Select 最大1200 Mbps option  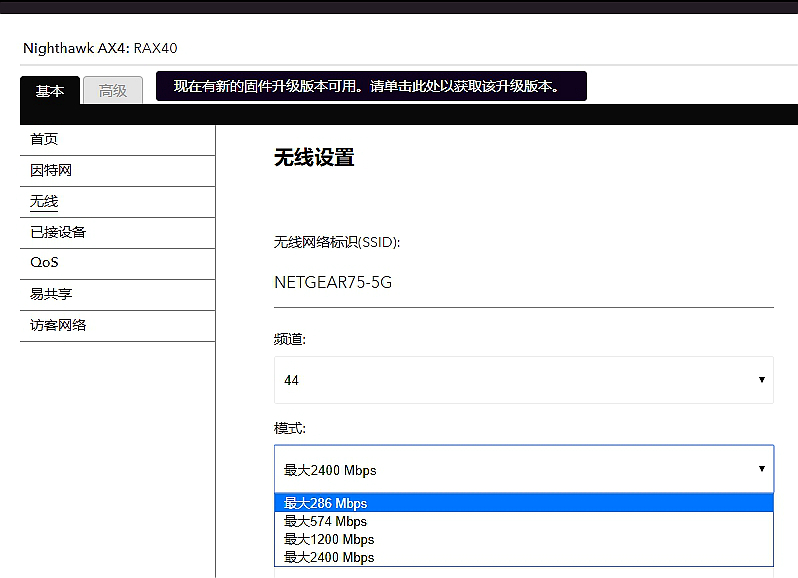click(x=524, y=539)
